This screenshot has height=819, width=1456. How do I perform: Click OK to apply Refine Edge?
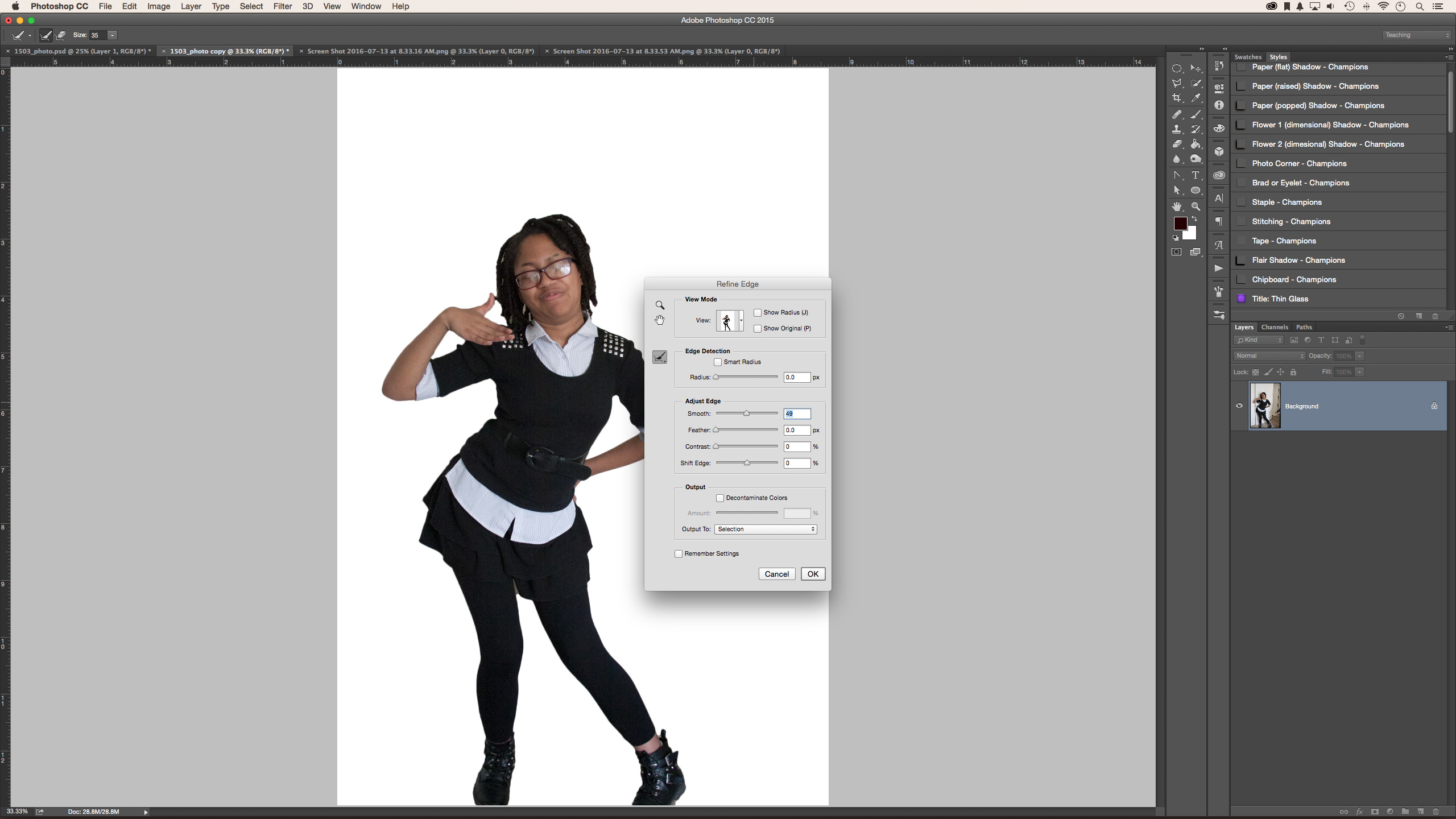coord(812,574)
